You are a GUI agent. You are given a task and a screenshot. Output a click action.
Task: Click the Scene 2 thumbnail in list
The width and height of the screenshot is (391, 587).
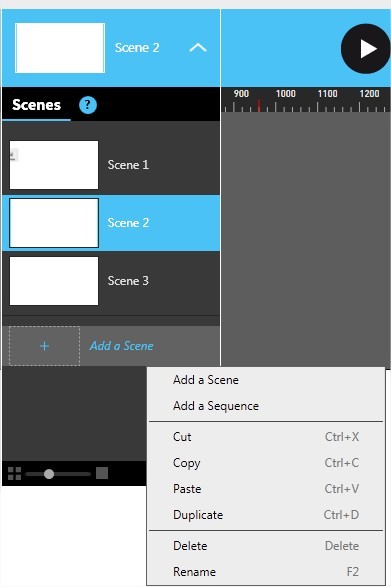(x=54, y=223)
